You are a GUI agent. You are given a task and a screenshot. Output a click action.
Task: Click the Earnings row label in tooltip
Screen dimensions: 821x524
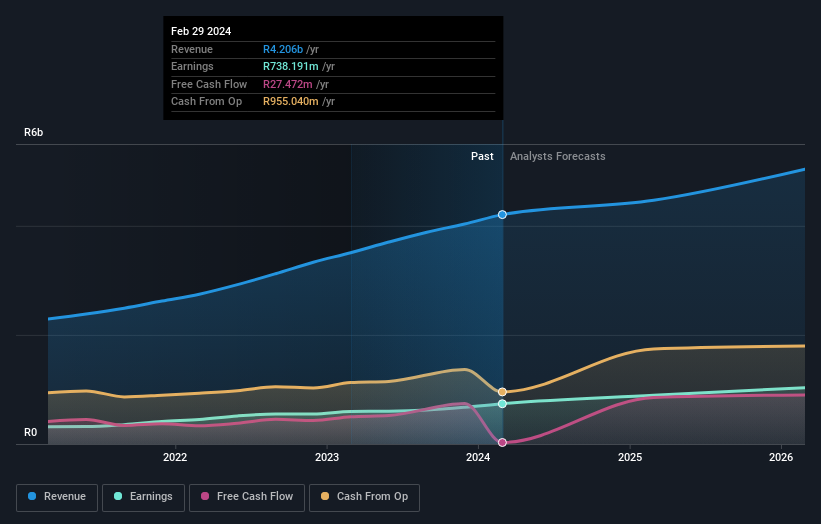click(192, 66)
